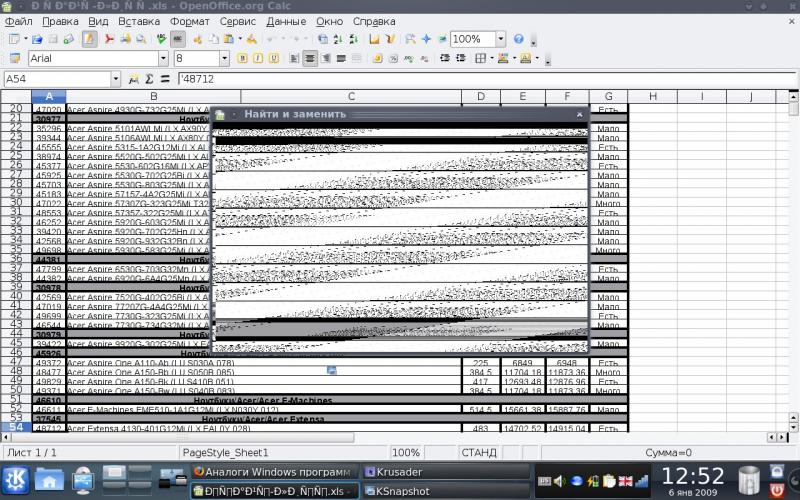Export directly as PDF
Screen dimensions: 800x500
pyautogui.click(x=109, y=39)
